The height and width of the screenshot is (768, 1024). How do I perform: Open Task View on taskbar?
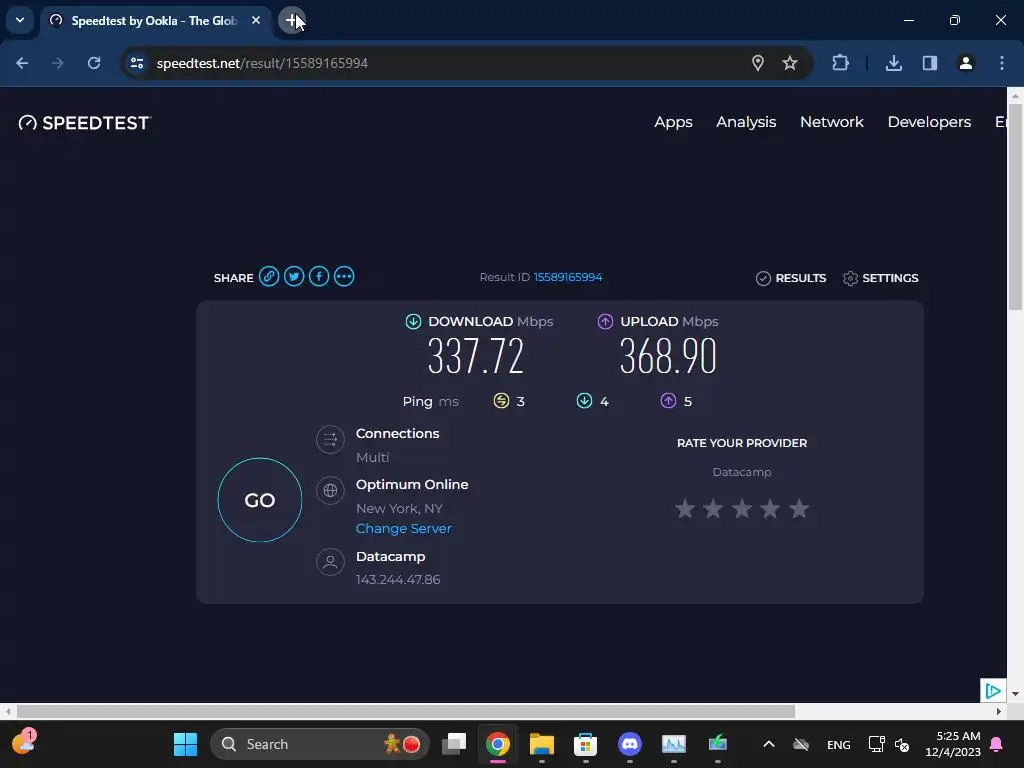(454, 744)
